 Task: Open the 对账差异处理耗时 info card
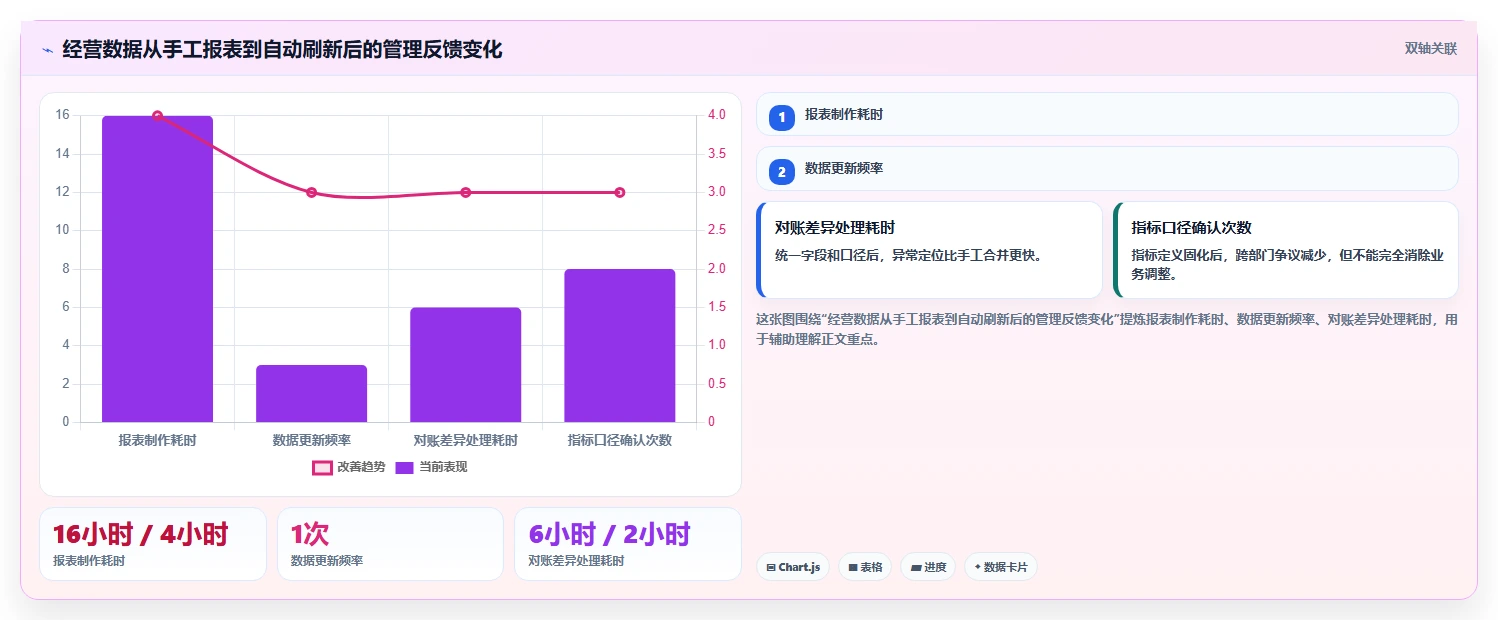[x=930, y=250]
